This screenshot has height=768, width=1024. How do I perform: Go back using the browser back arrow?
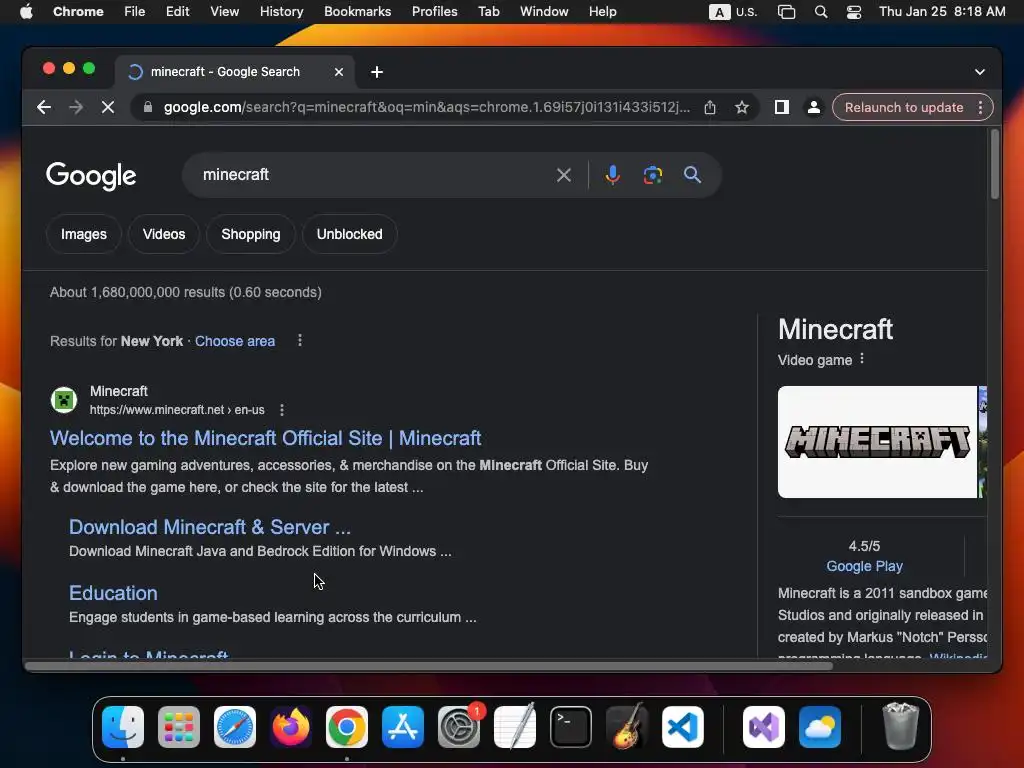(x=44, y=107)
